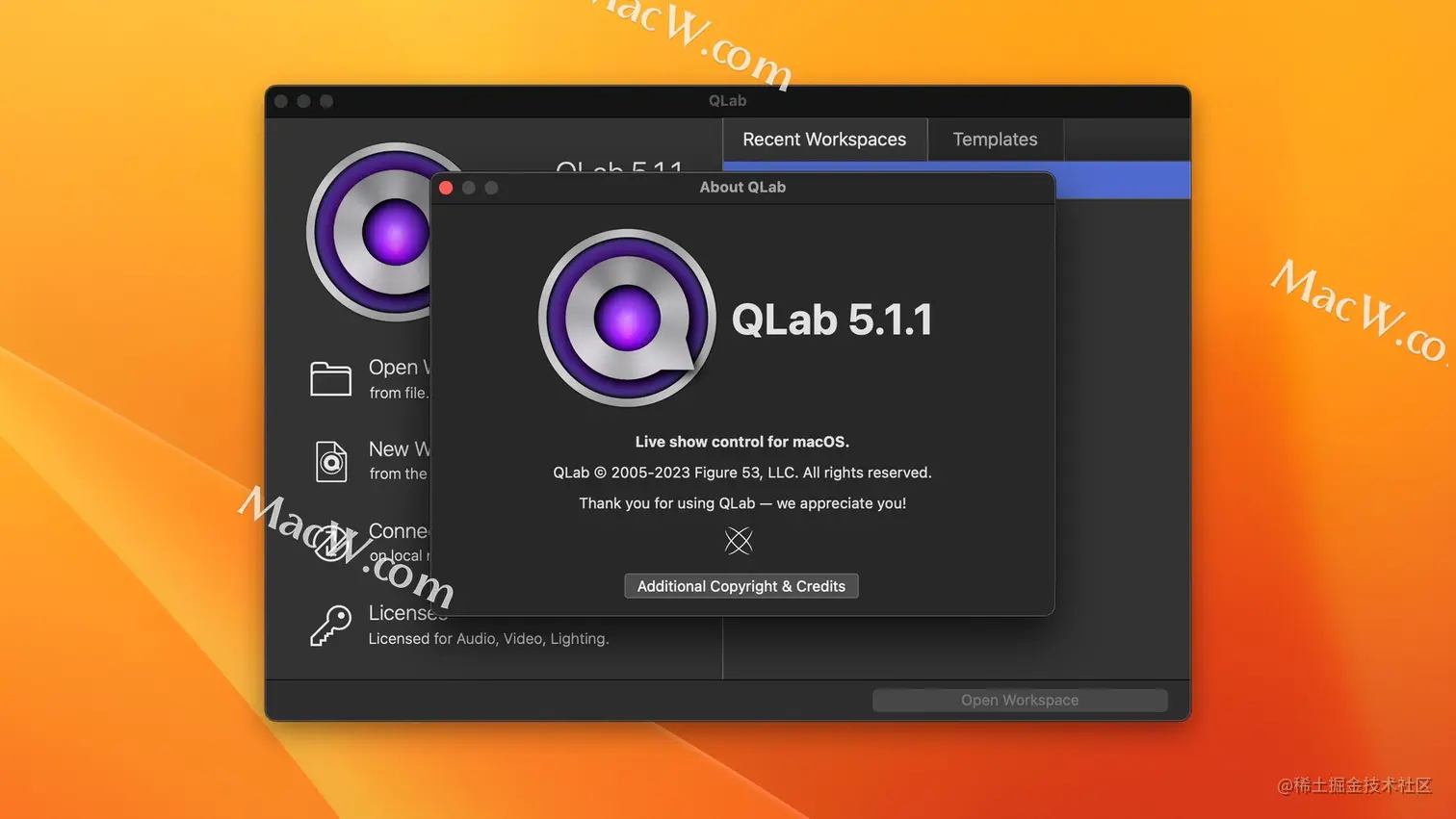1456x819 pixels.
Task: Click the folder icon for Open Workspace
Action: click(330, 379)
